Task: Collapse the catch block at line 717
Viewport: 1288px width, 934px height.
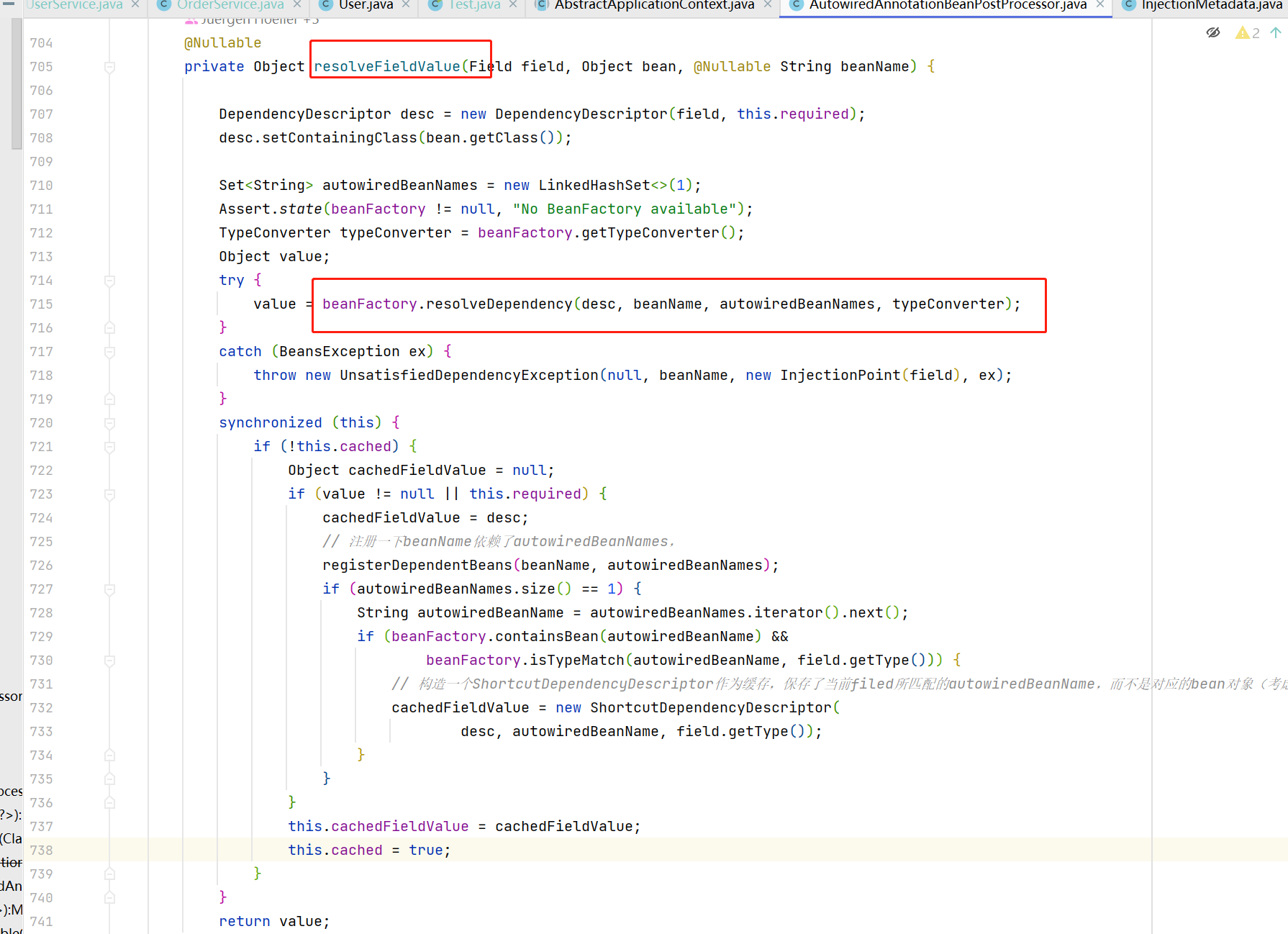Action: tap(110, 352)
